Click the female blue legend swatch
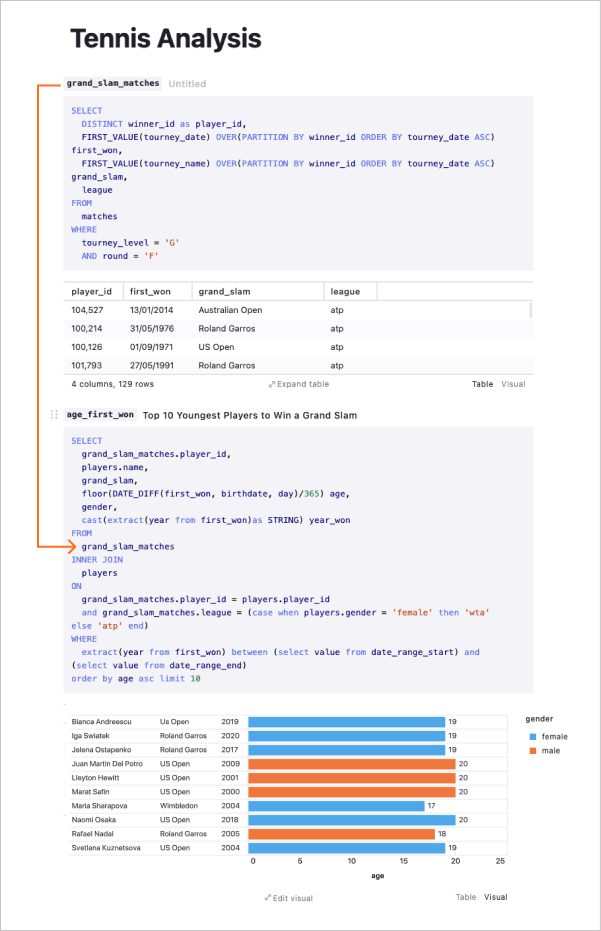Screen dimensions: 601x931 (x=533, y=736)
